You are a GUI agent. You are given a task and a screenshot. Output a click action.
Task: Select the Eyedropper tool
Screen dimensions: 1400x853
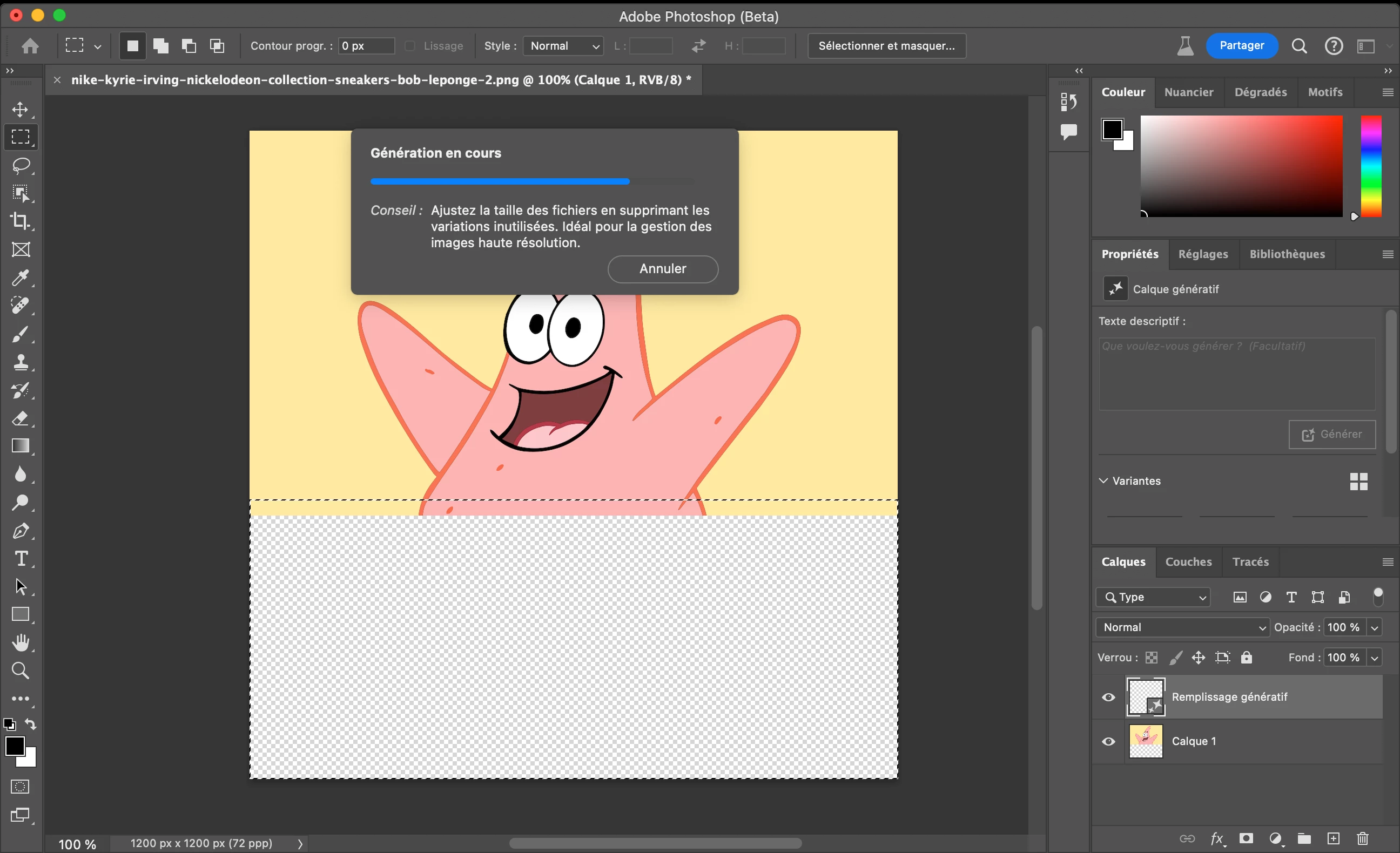[21, 277]
